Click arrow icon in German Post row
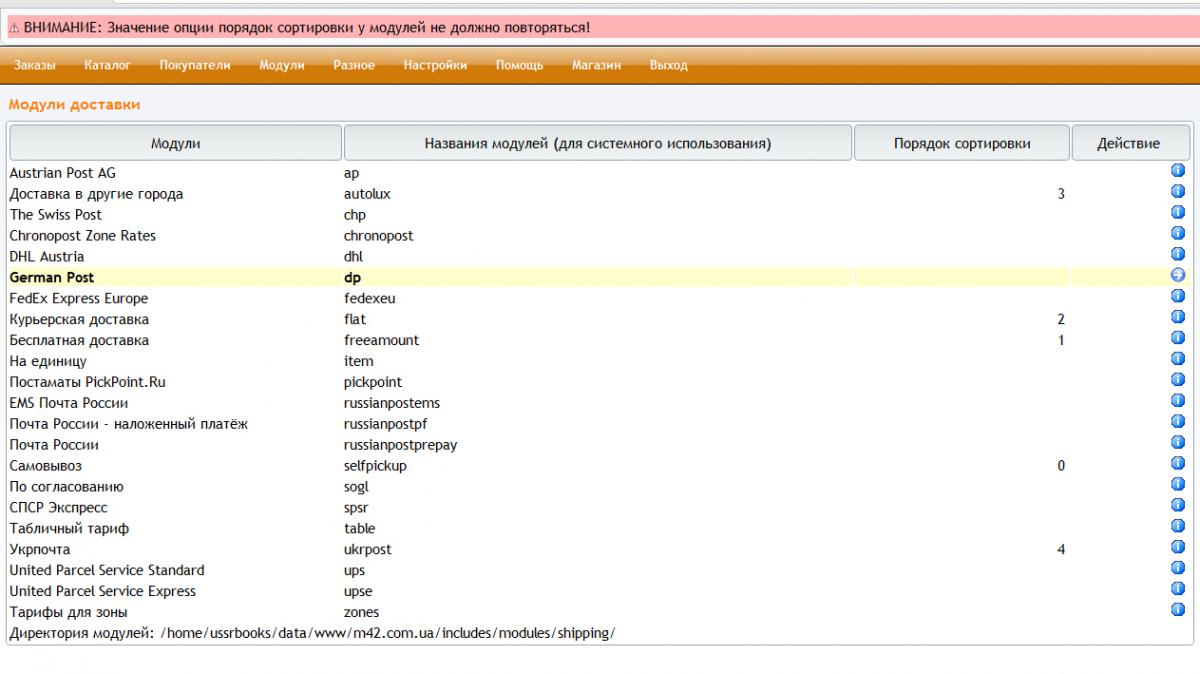 coord(1177,275)
